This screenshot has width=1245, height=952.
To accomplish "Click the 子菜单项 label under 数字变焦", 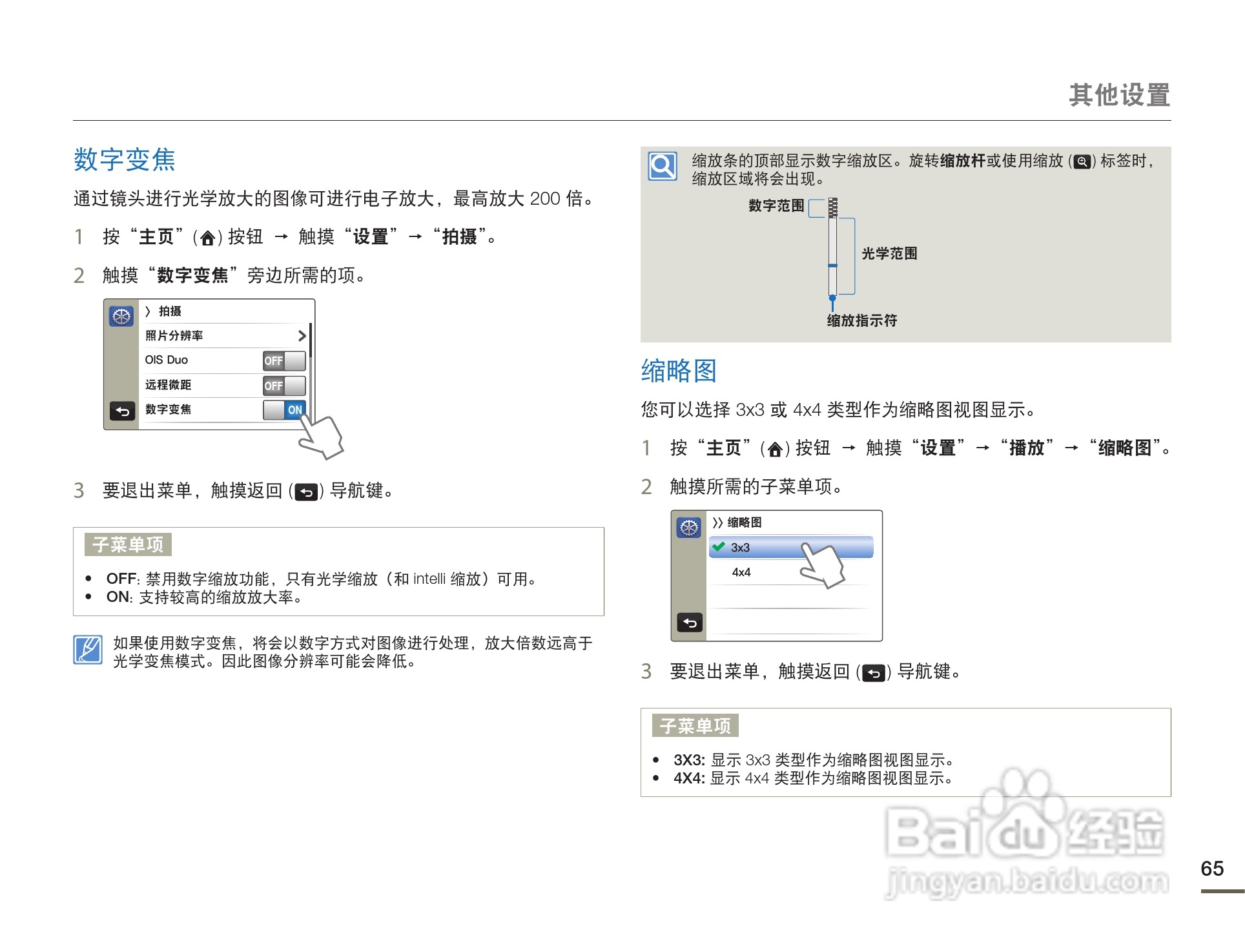I will click(x=128, y=544).
